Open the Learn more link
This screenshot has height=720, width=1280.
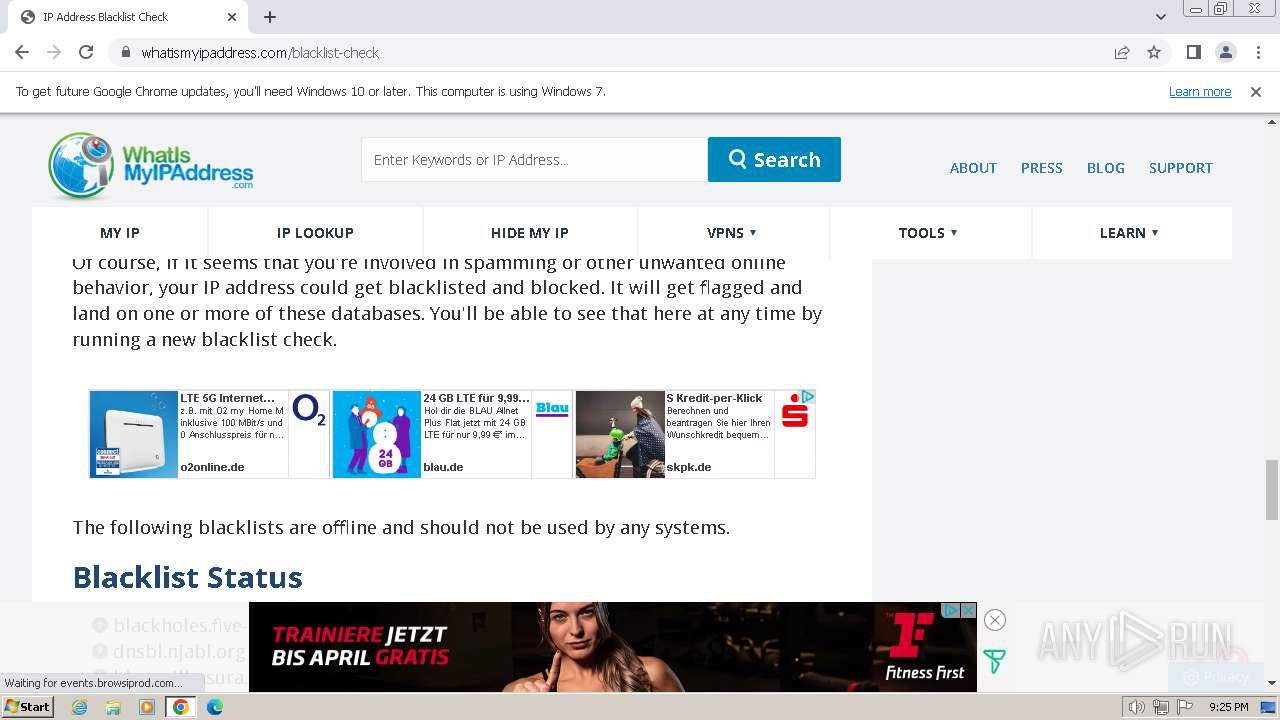(1200, 92)
